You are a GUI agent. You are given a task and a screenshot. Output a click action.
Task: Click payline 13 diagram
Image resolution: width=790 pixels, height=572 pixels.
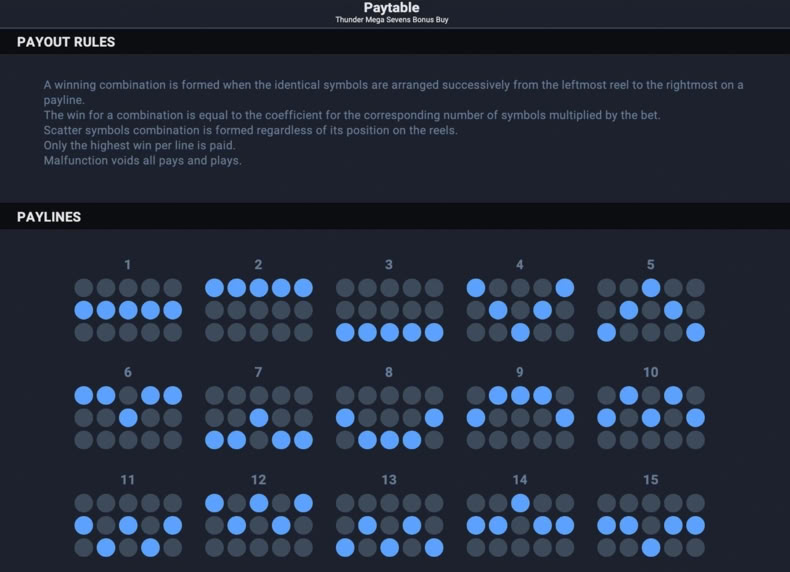point(389,525)
